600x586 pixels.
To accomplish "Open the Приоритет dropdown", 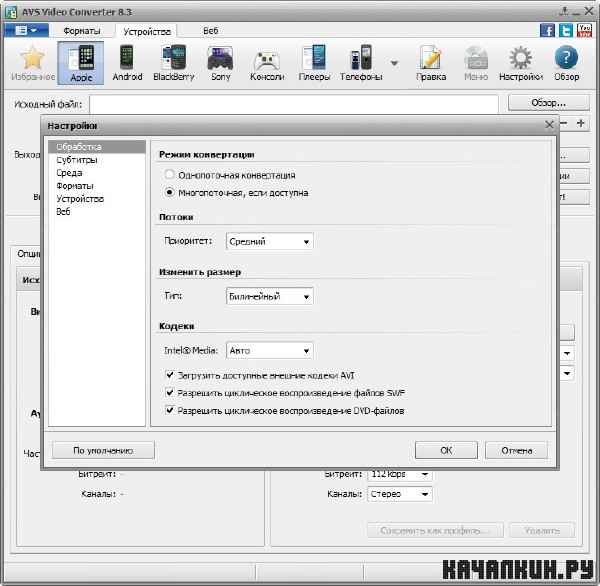I will point(270,242).
